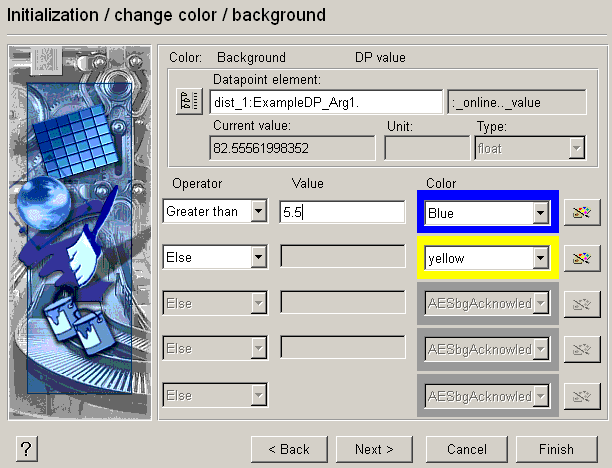Open the yellow color dropdown list
Viewport: 612px width, 468px height.
tap(540, 258)
